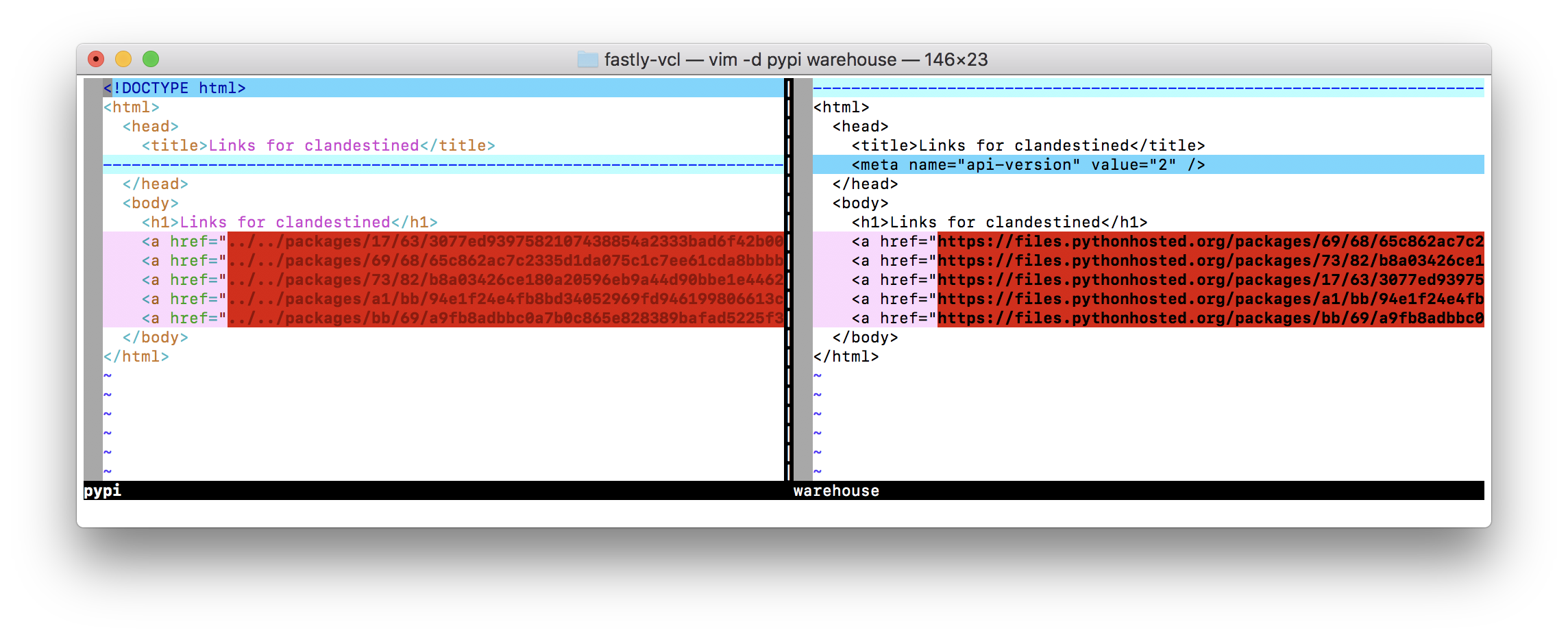
Task: Click '</html>' closing tag in the pypi pane
Action: (136, 356)
